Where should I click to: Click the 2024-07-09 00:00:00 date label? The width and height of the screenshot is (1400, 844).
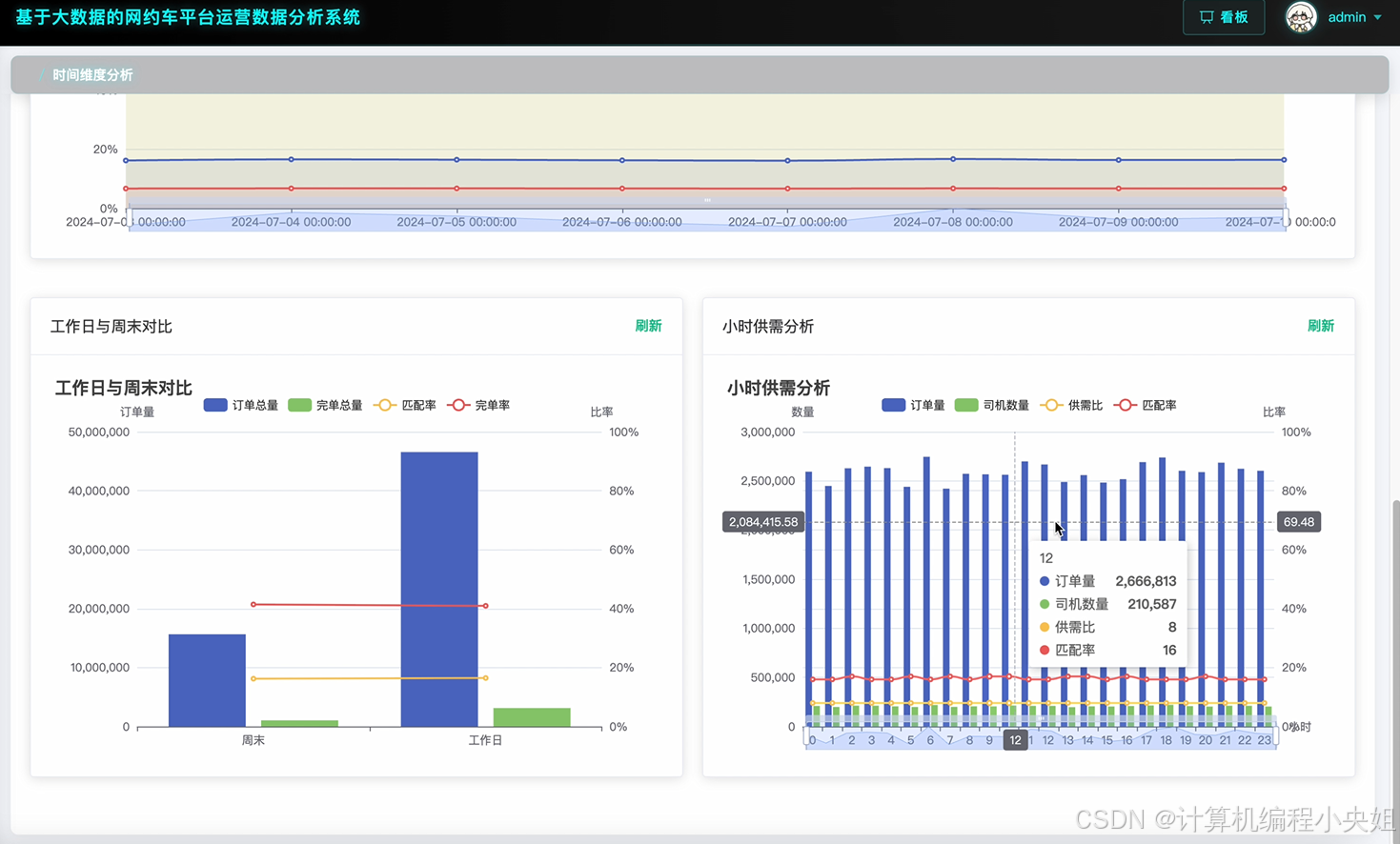(1119, 222)
